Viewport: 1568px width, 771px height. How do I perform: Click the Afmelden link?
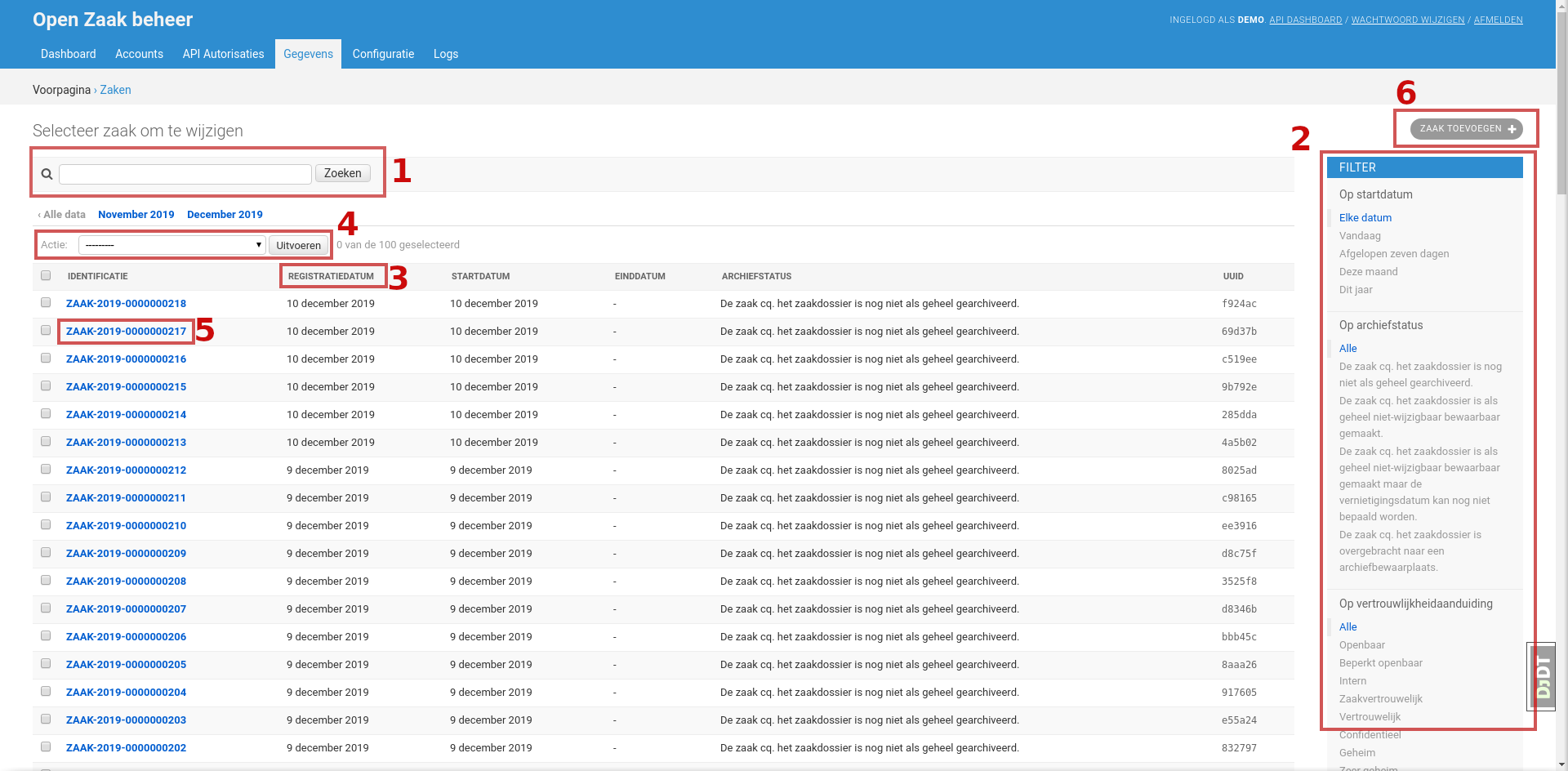(x=1498, y=20)
